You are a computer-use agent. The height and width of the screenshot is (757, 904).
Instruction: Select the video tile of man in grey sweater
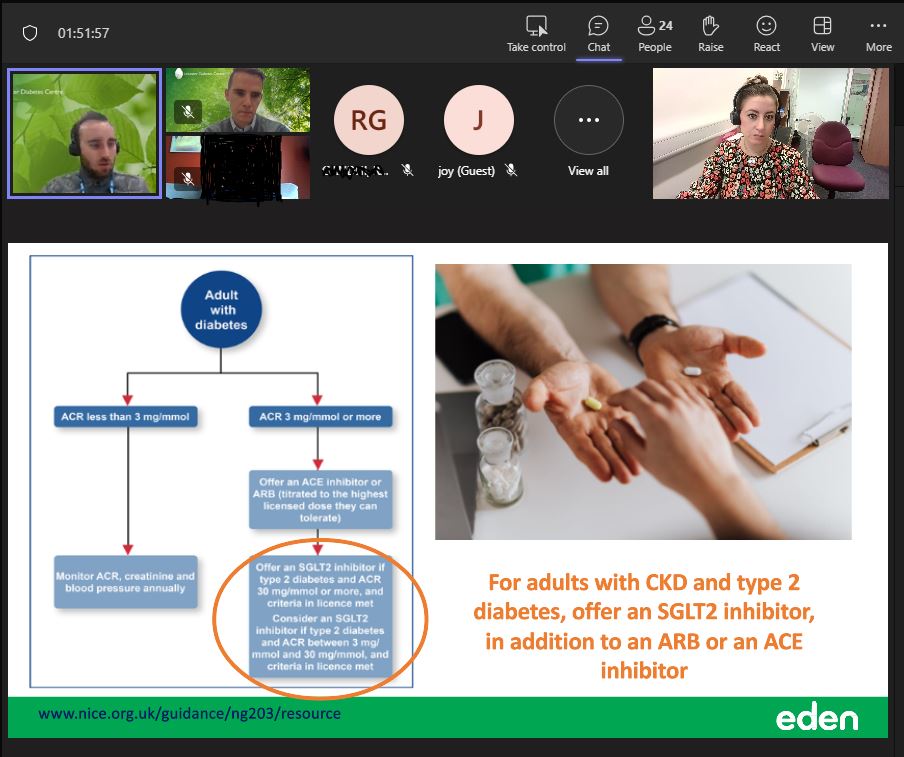[238, 100]
